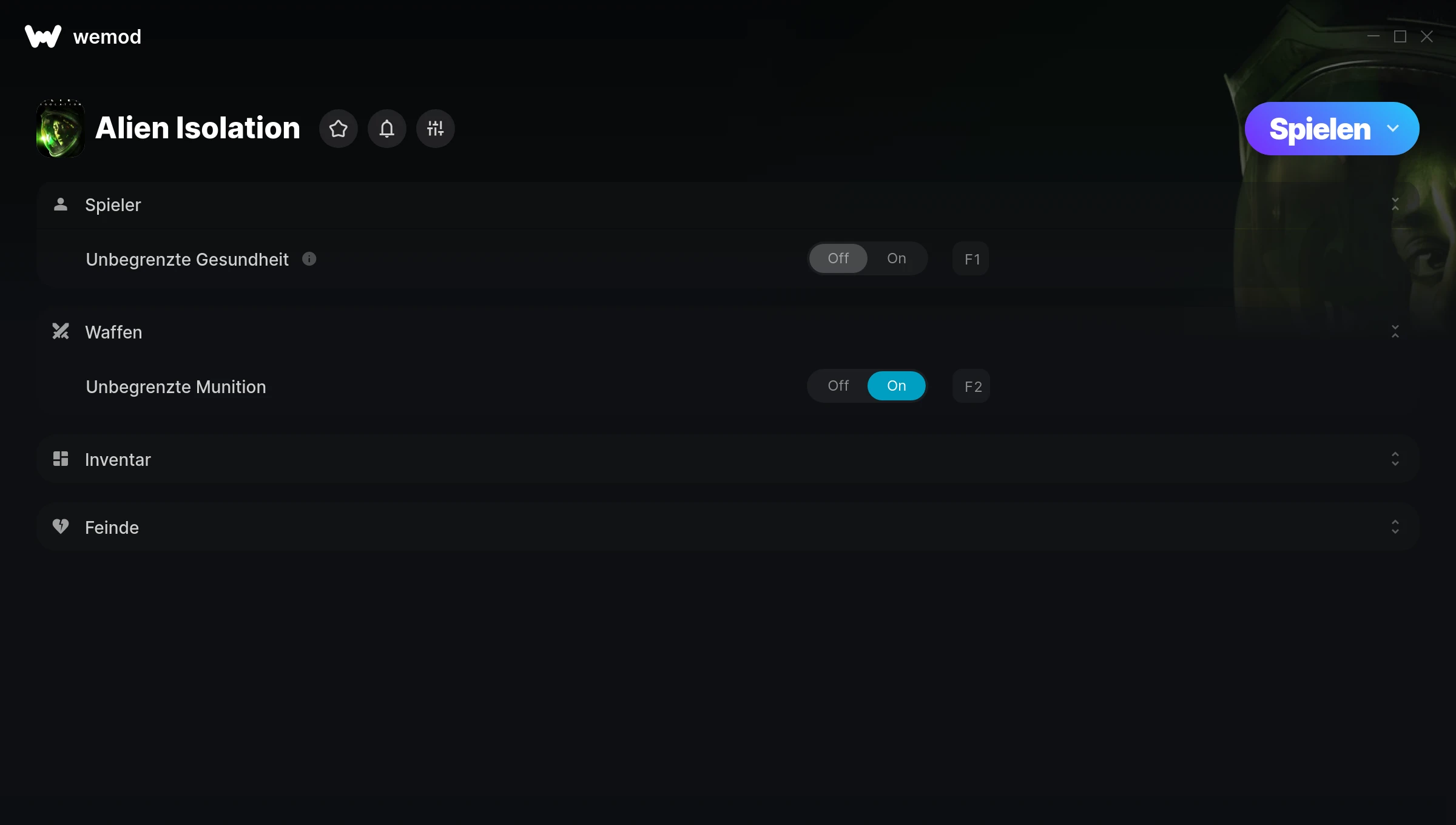Expand the Feinde section

point(1395,527)
